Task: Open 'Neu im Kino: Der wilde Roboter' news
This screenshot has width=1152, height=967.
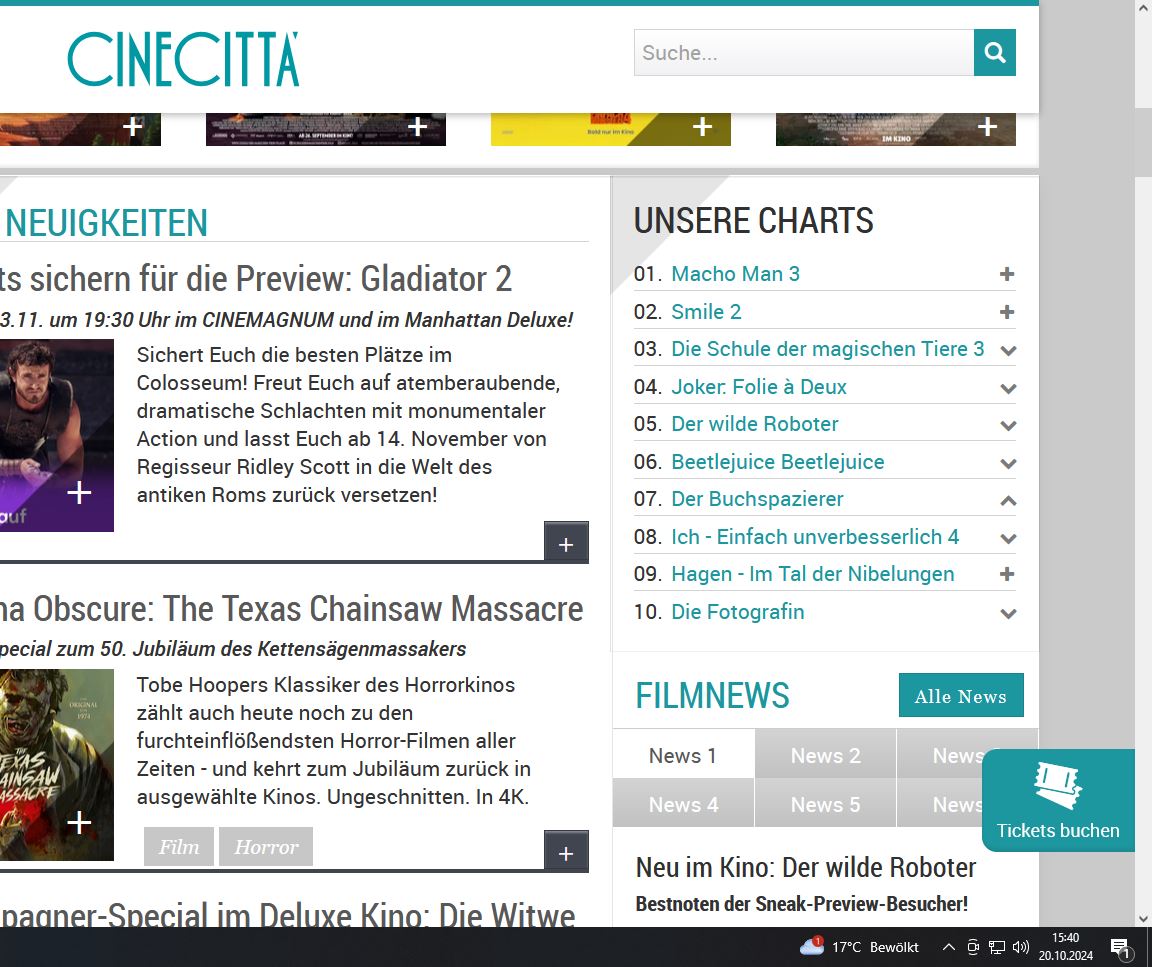Action: click(806, 868)
